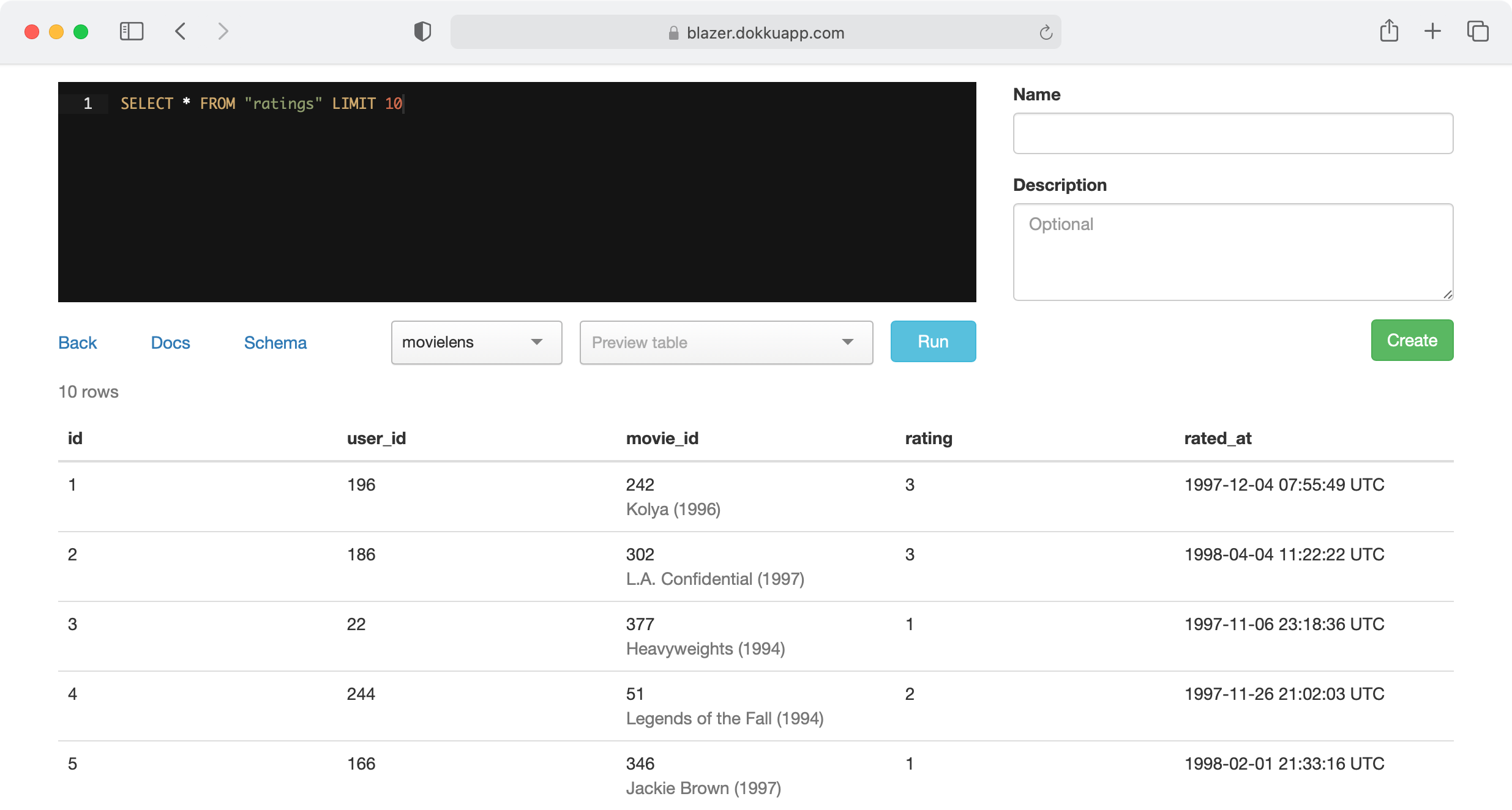Toggle the Safari sidebar
Viewport: 1512px width, 810px height.
coord(131,31)
